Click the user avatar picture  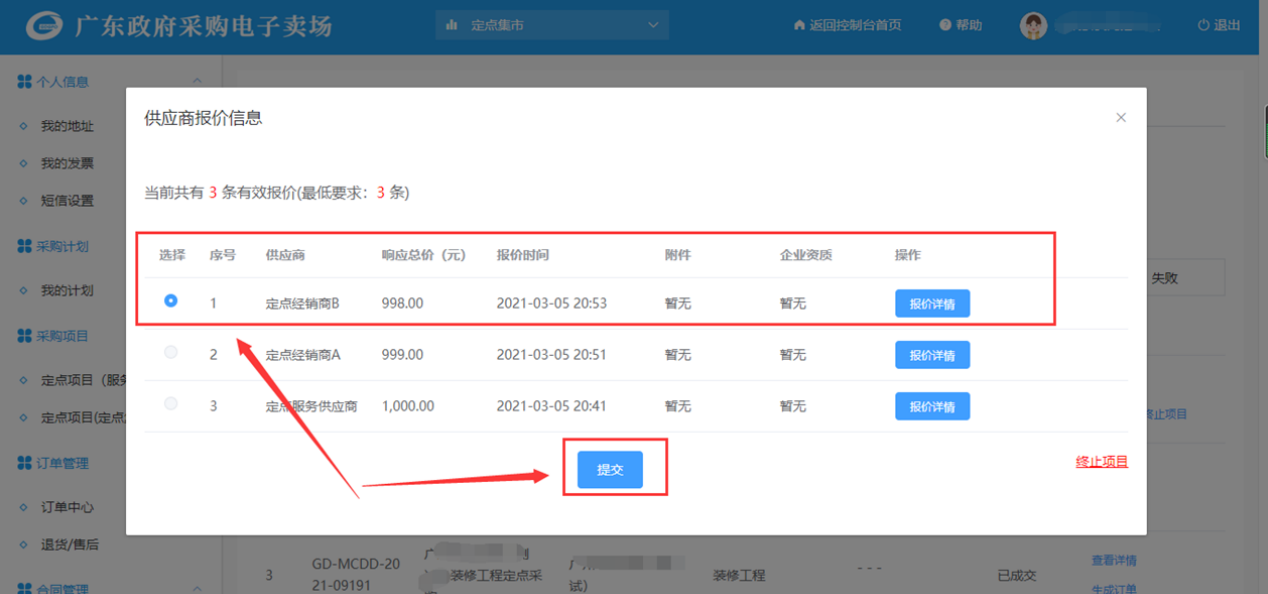[x=1033, y=26]
